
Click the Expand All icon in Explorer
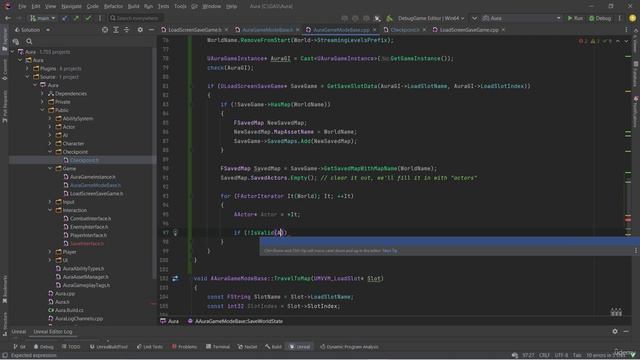(116, 30)
